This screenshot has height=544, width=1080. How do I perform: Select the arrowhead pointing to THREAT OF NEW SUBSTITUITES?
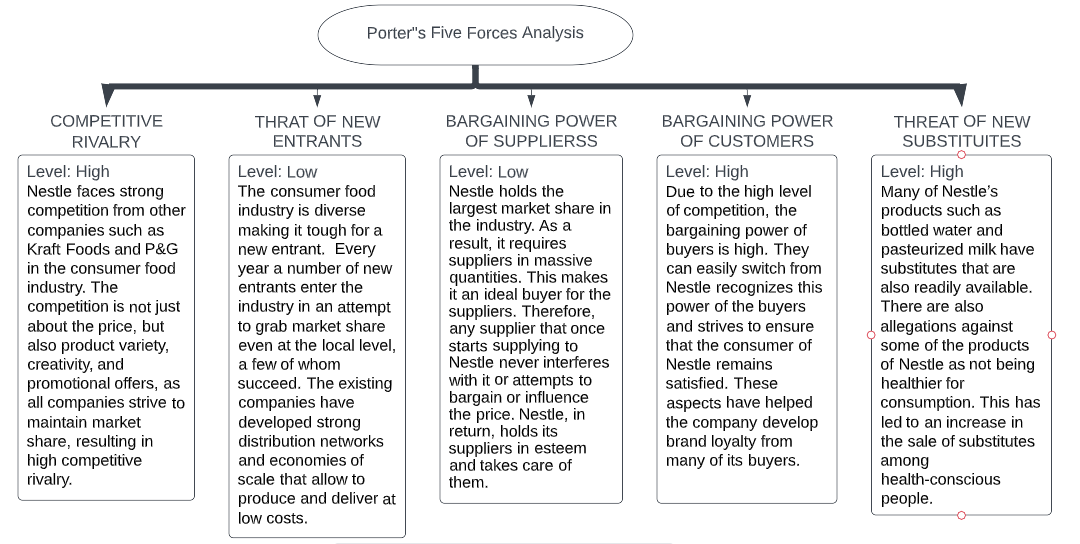tap(960, 97)
